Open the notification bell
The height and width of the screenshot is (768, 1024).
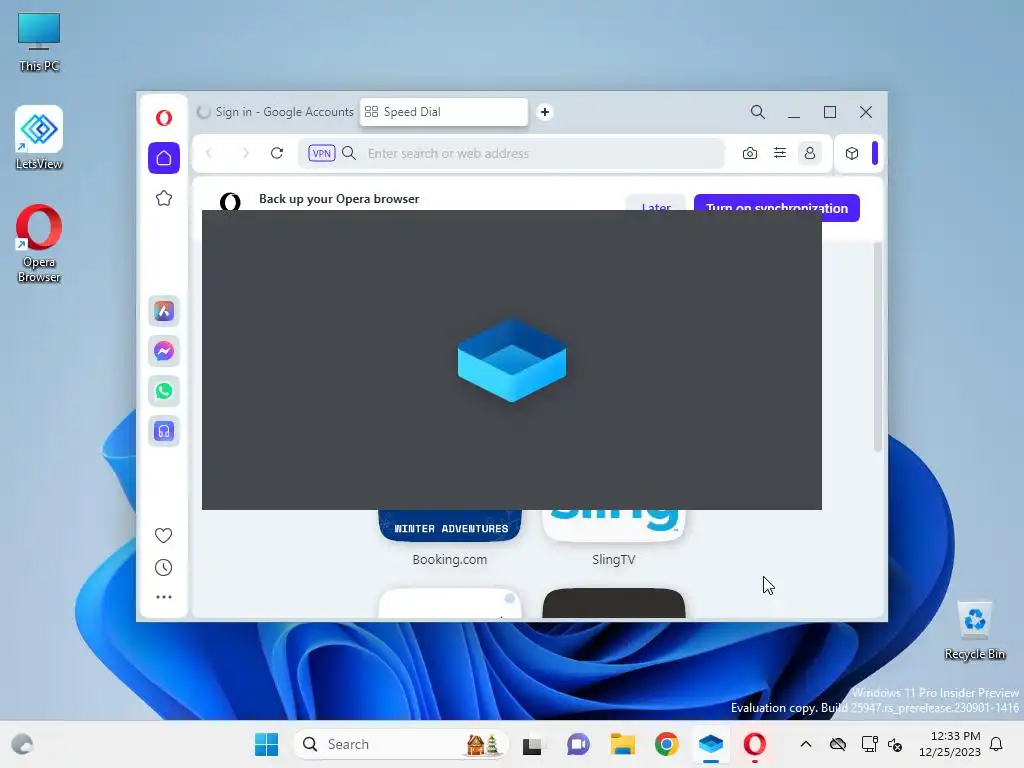996,744
